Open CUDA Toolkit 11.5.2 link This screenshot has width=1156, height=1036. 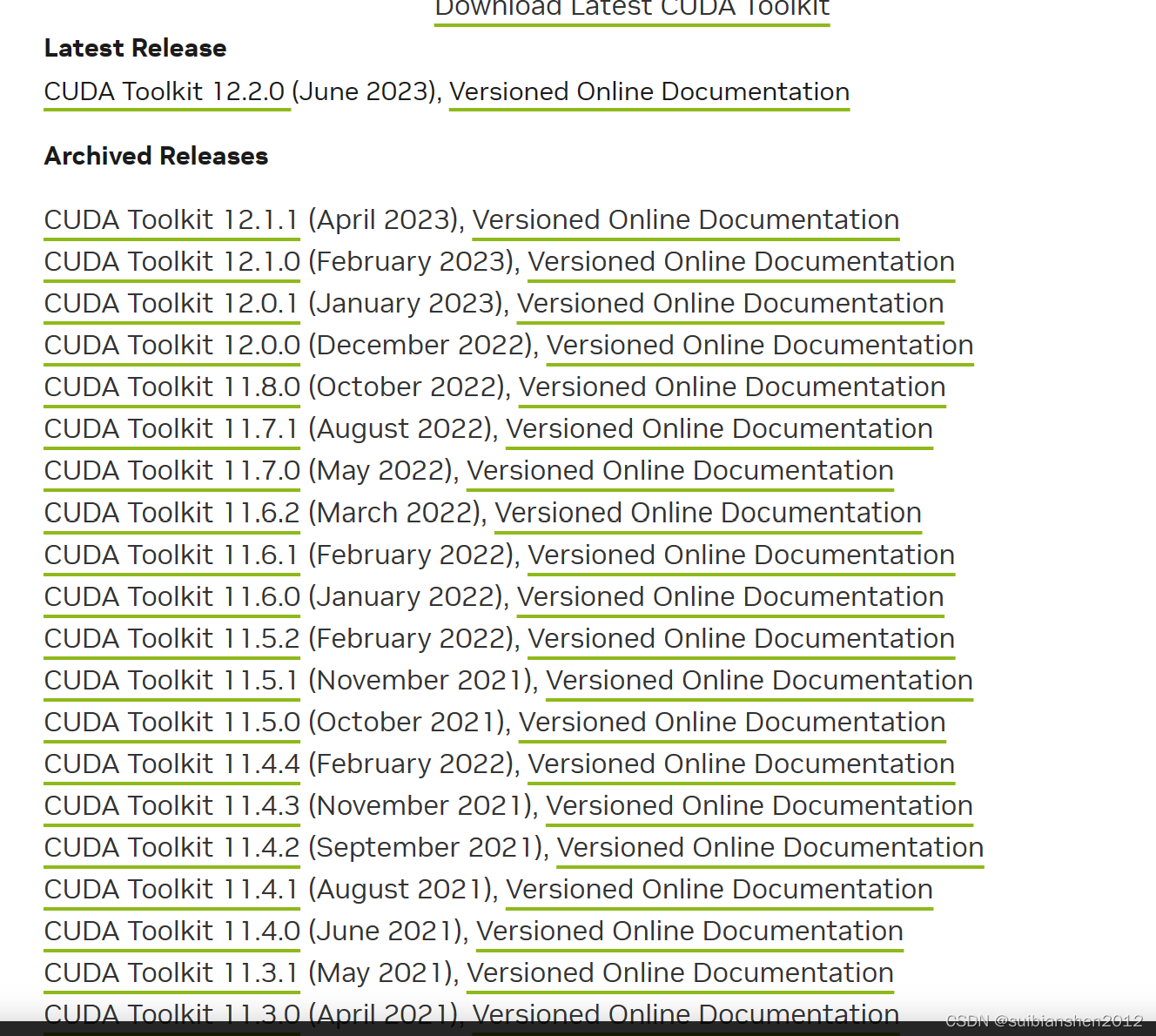coord(172,638)
